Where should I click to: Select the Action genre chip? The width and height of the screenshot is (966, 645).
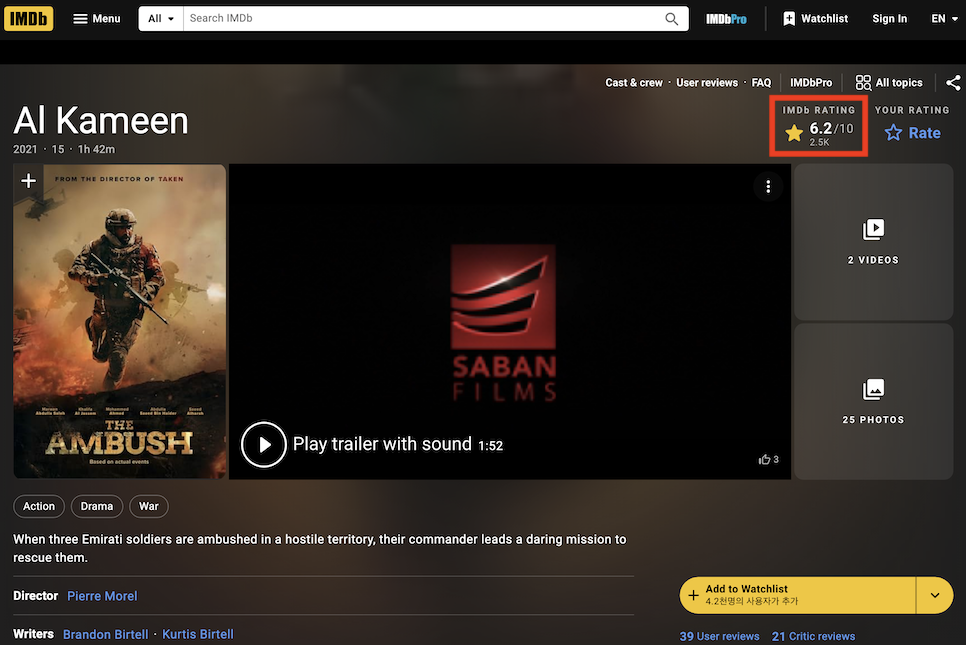click(39, 506)
